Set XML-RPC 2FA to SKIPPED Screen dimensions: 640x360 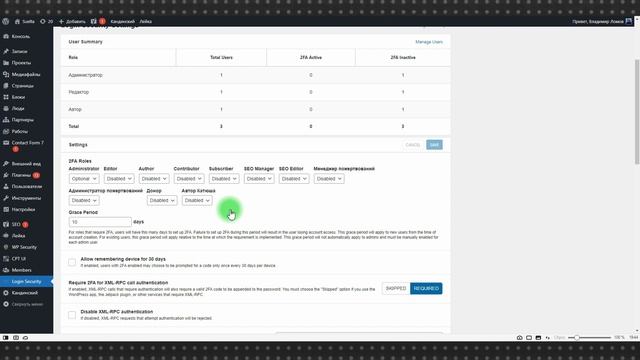click(396, 289)
